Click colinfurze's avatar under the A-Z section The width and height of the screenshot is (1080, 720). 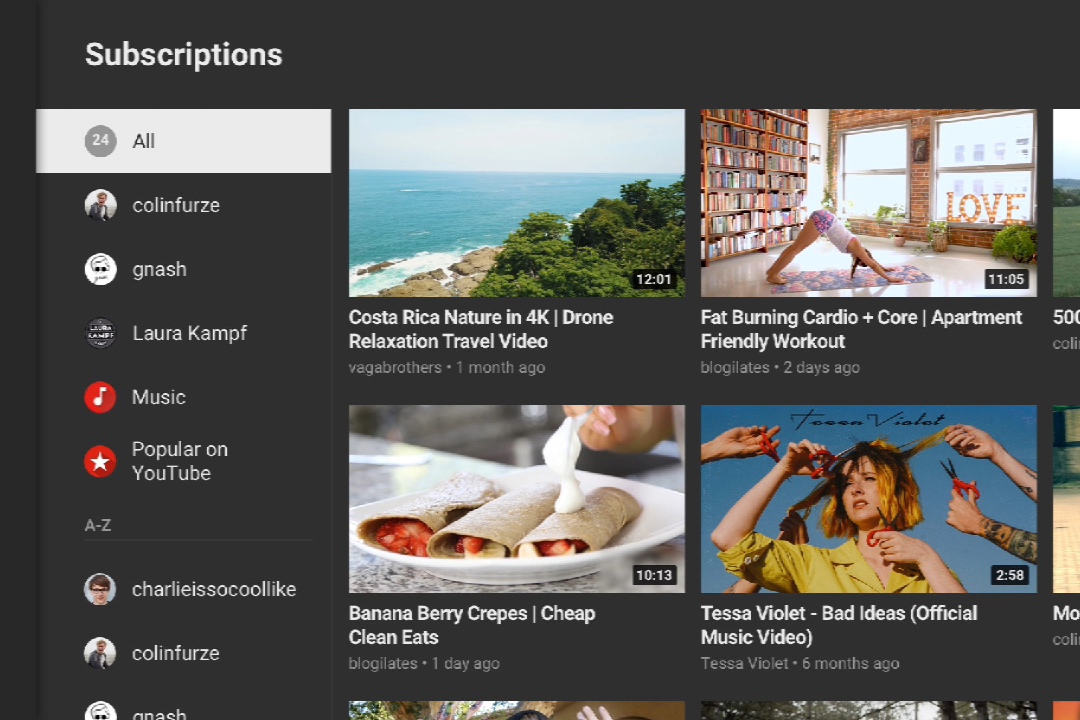click(x=100, y=653)
